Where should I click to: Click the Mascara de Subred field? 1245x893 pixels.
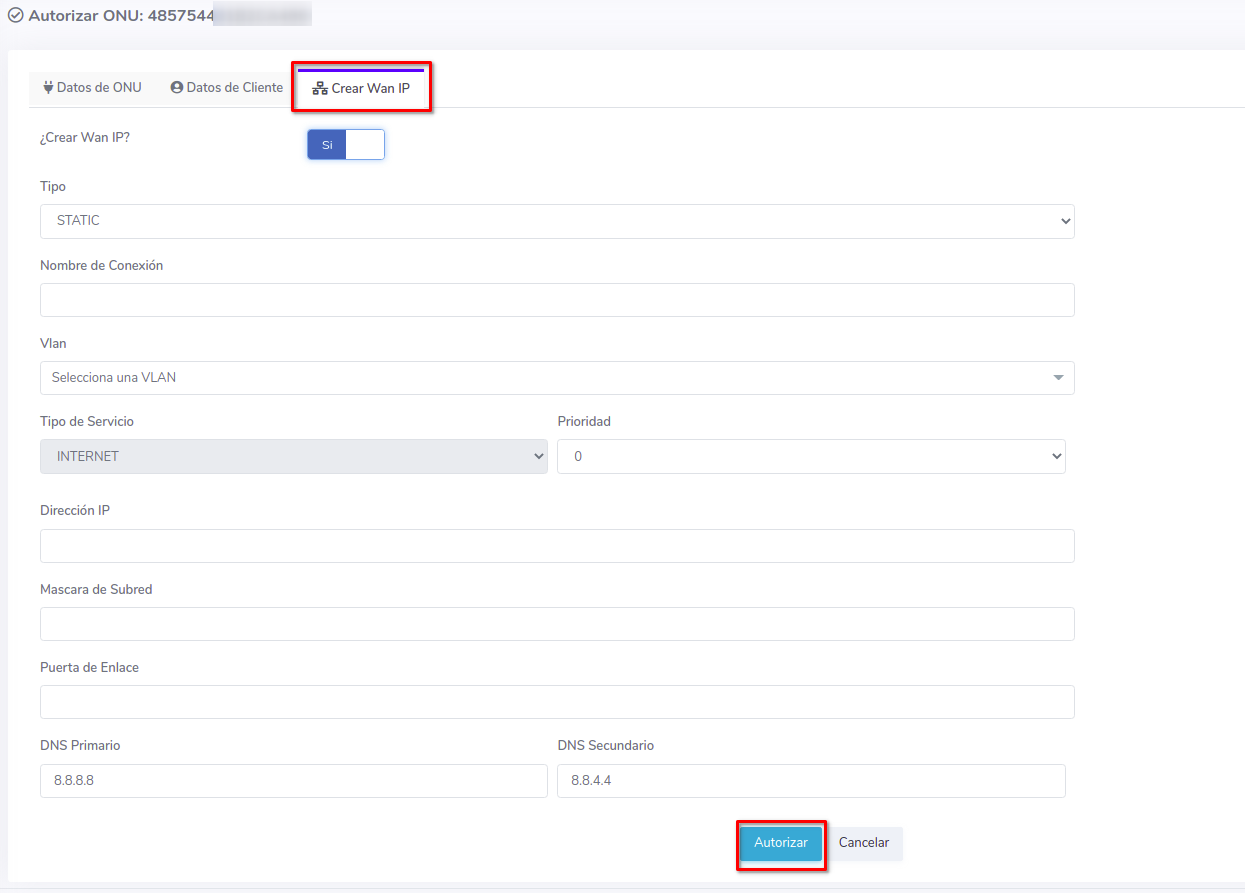point(557,624)
